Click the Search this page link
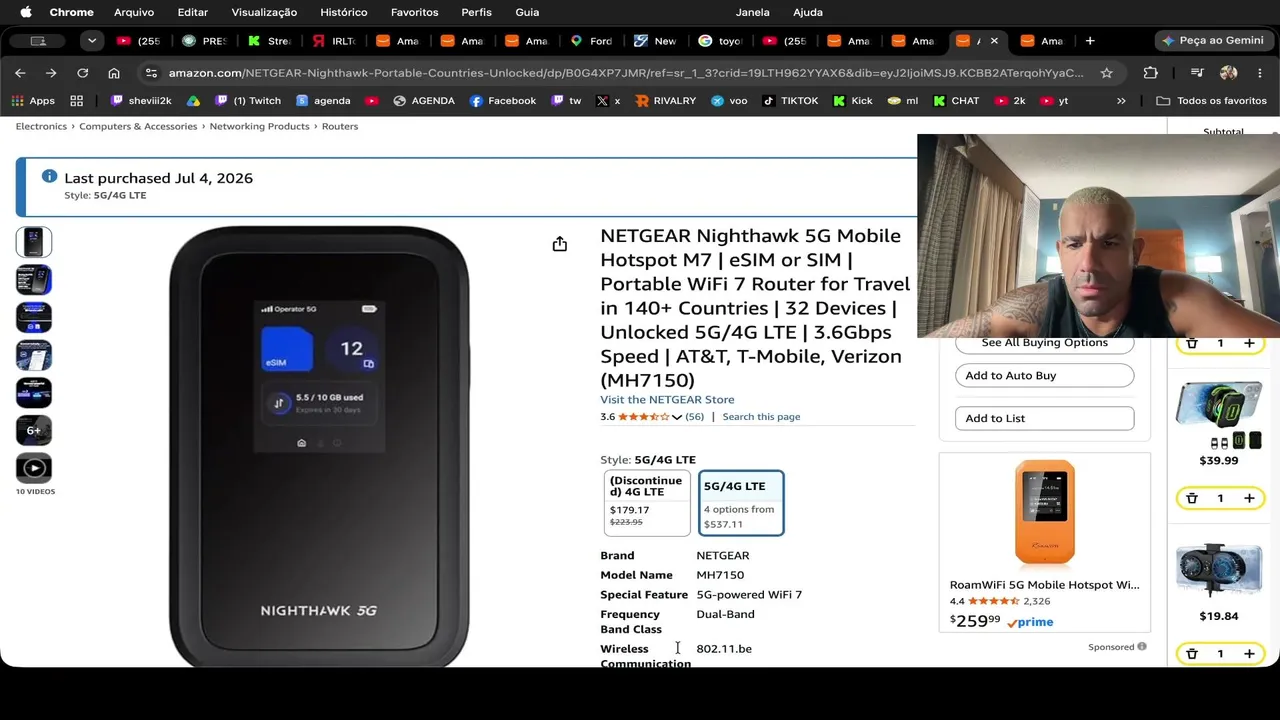1280x720 pixels. pyautogui.click(x=761, y=417)
